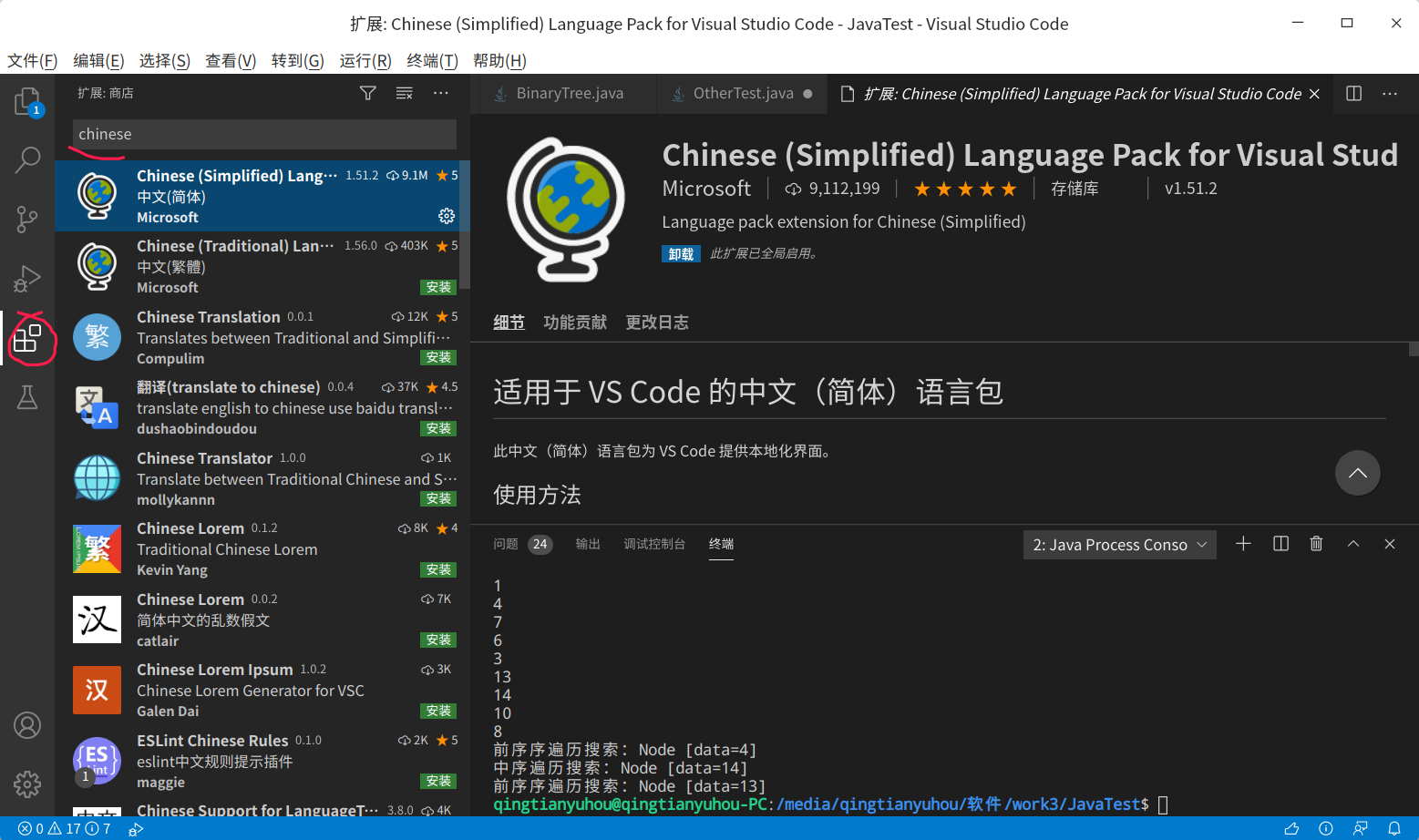Click the extension list scrollbar thumb
The height and width of the screenshot is (840, 1419).
(465, 225)
